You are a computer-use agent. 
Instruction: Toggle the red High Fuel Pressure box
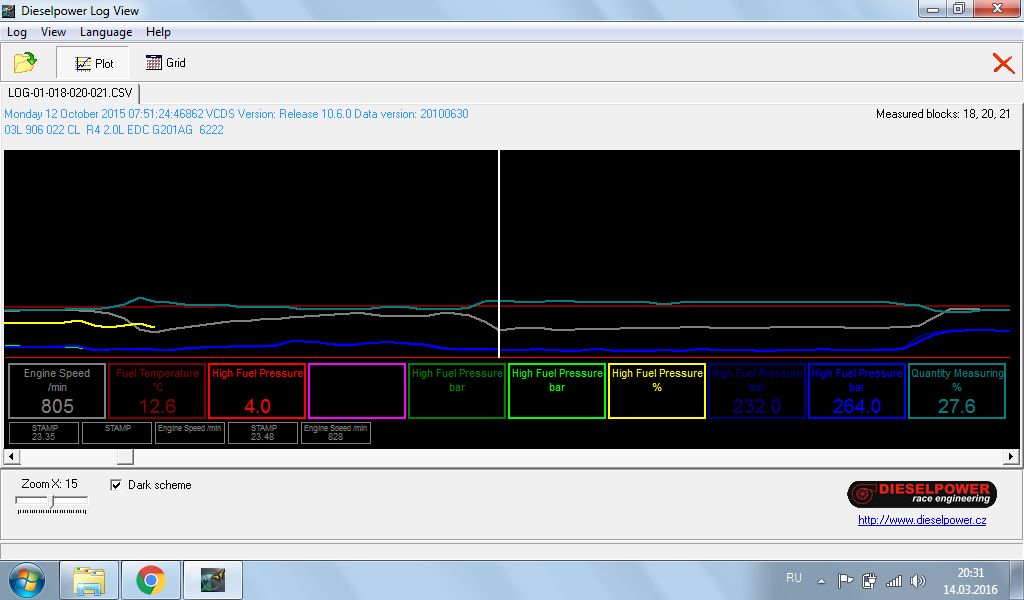point(257,390)
